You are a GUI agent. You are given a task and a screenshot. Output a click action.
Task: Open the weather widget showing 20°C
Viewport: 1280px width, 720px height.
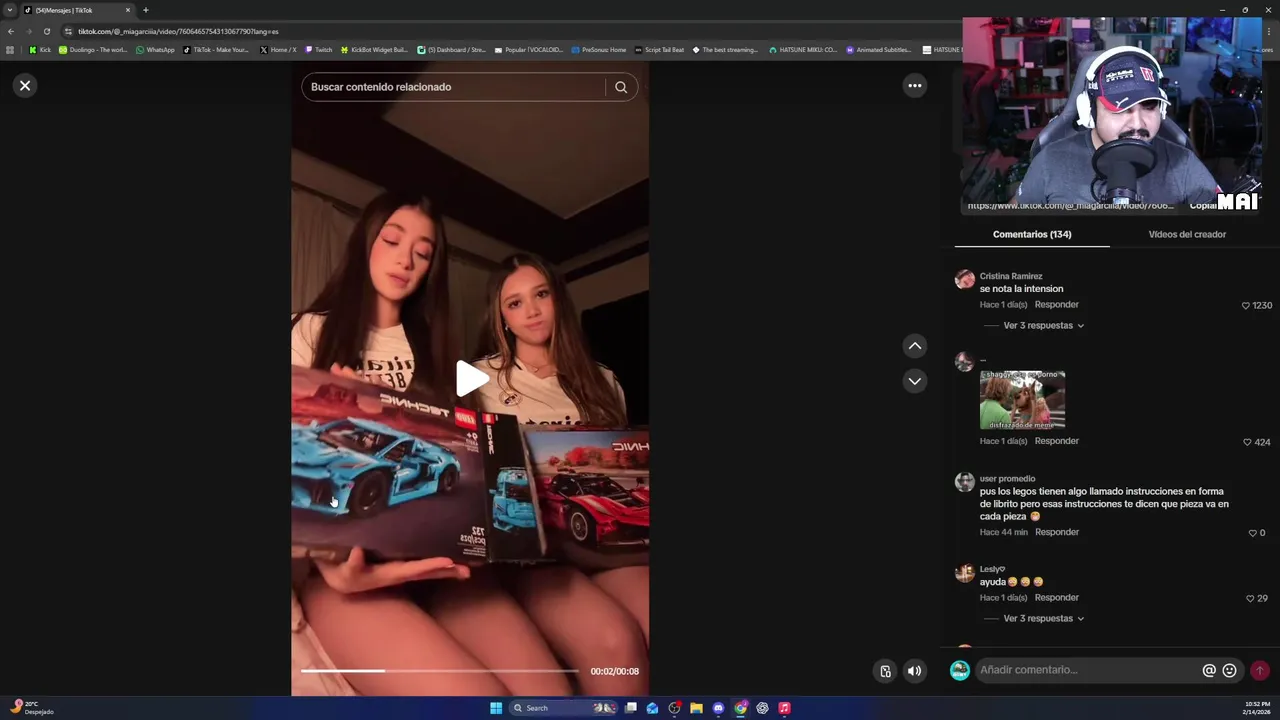tap(30, 708)
